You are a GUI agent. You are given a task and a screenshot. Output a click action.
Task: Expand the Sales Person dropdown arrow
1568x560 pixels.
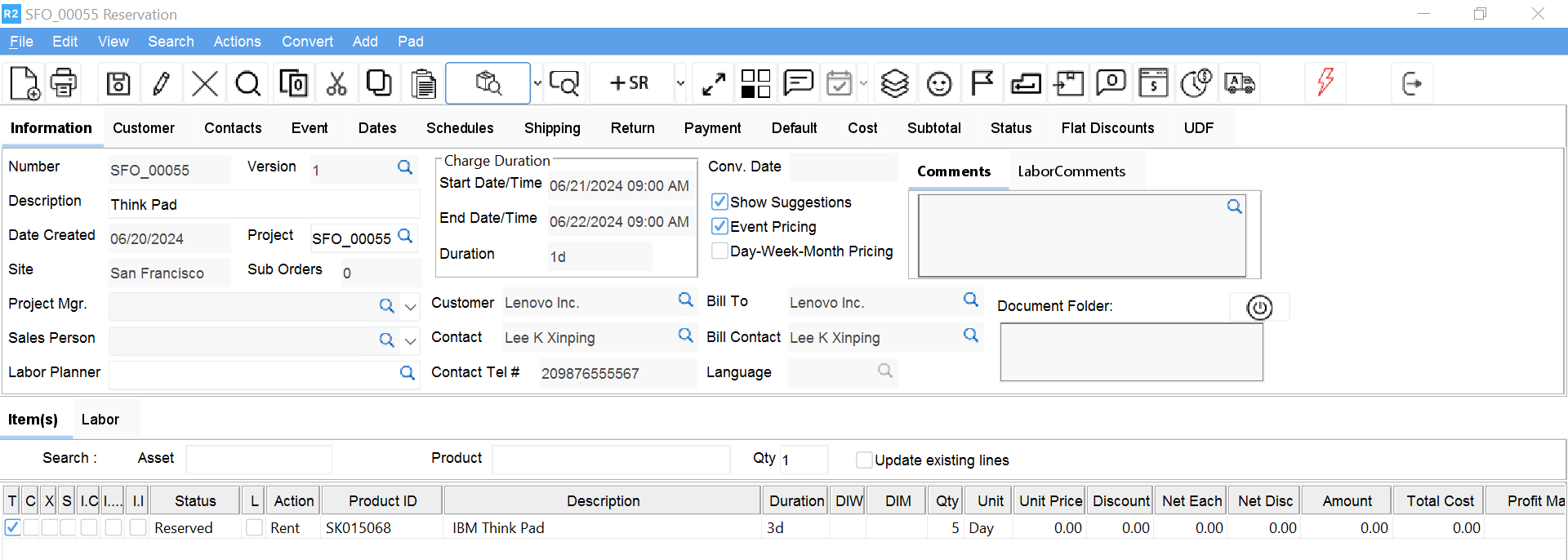[x=411, y=341]
